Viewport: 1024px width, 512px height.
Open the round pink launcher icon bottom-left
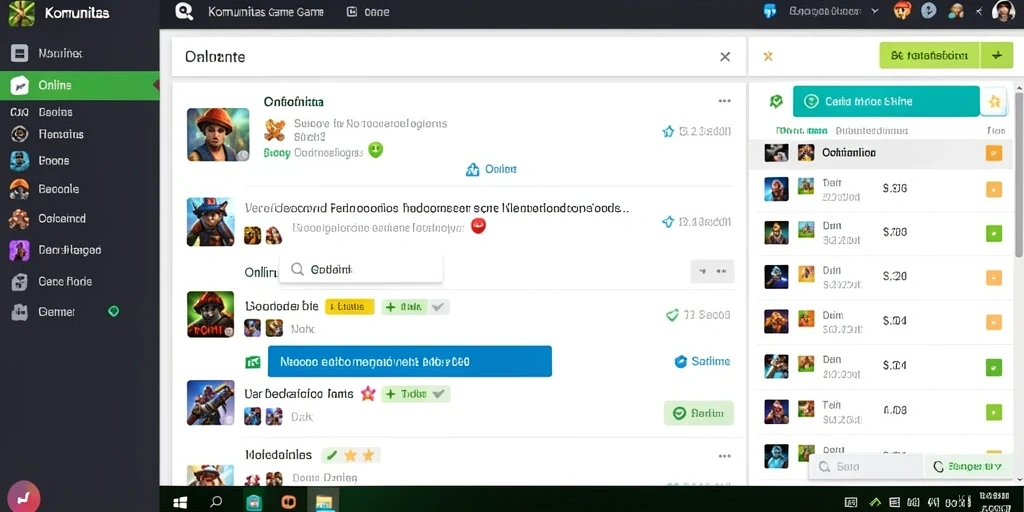(x=22, y=498)
